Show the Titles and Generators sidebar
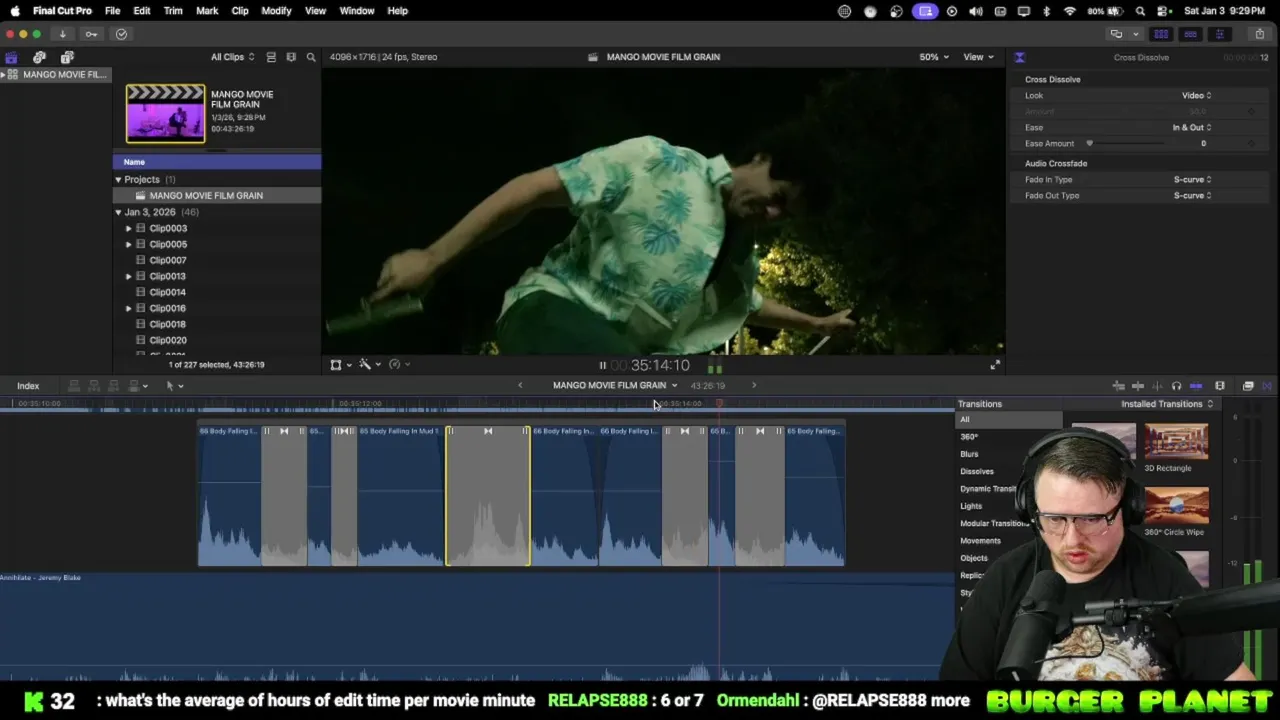This screenshot has width=1280, height=720. click(x=67, y=57)
